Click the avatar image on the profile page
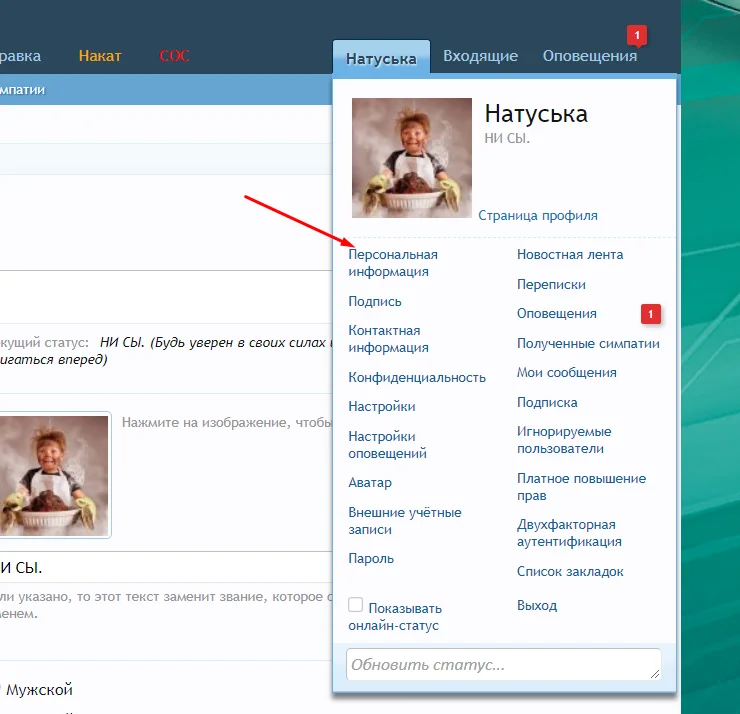This screenshot has height=714, width=740. [x=55, y=475]
